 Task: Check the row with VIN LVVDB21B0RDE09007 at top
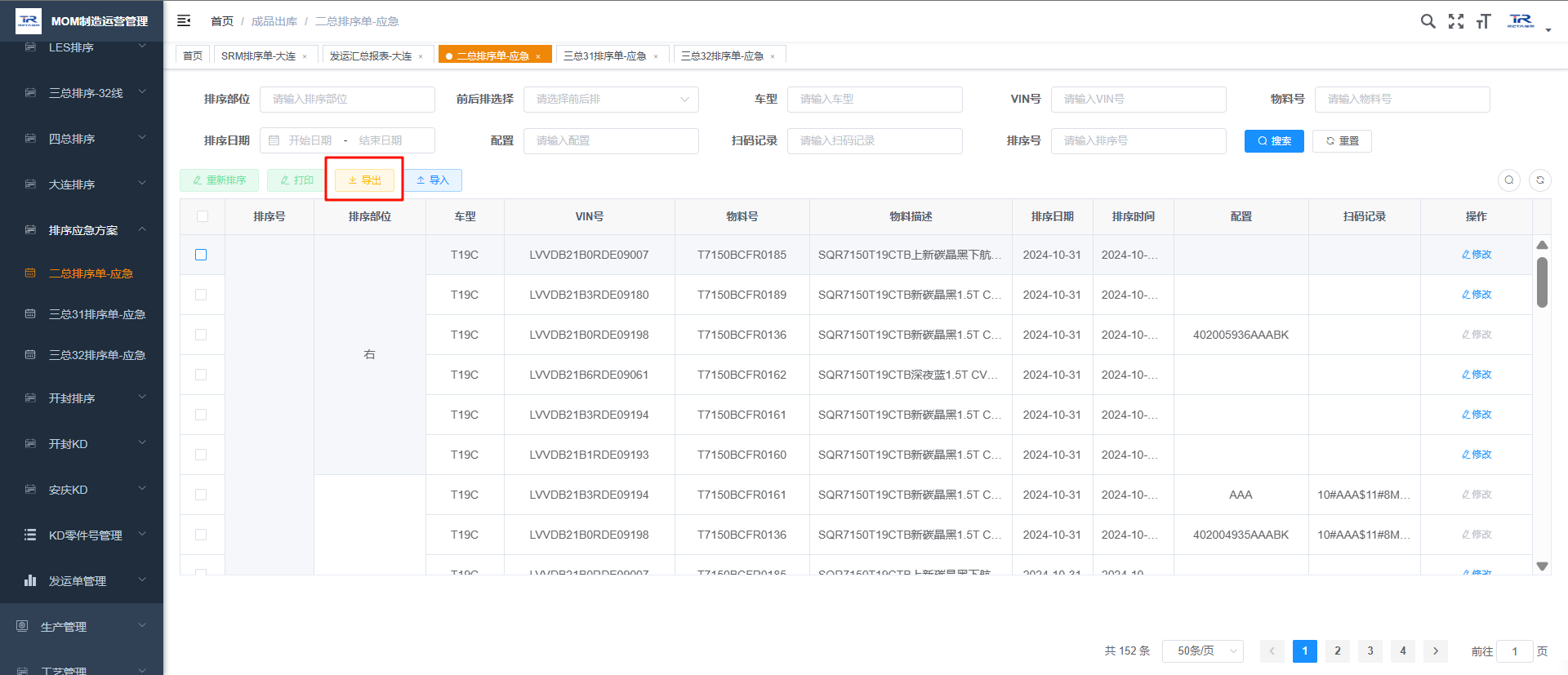(x=201, y=255)
